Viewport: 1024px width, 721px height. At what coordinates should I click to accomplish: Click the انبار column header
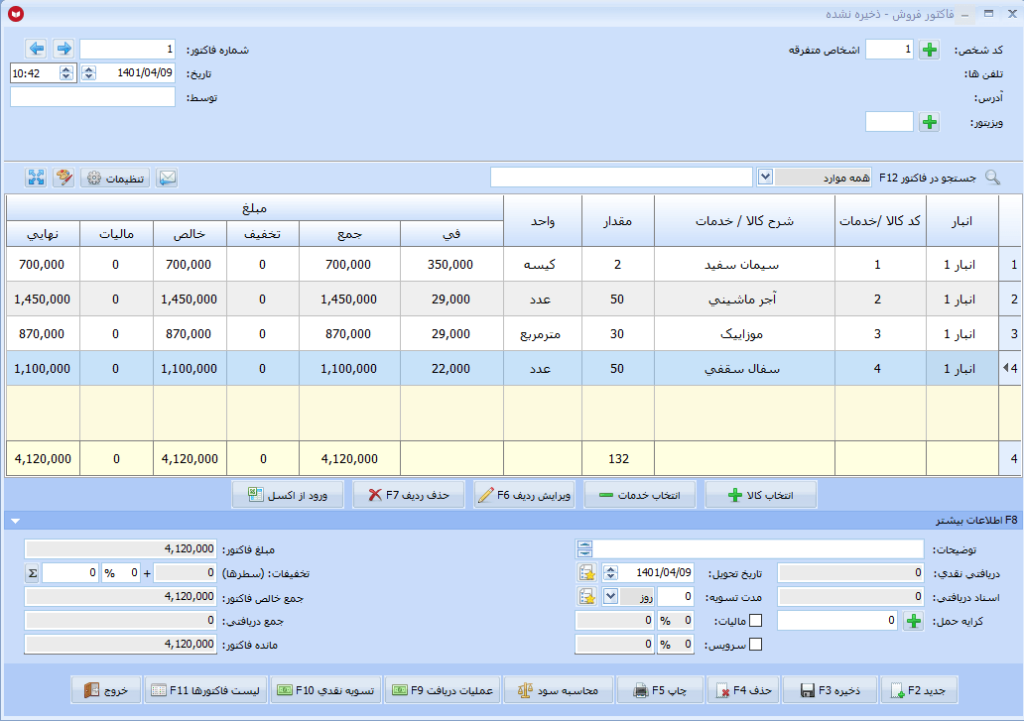coord(962,221)
